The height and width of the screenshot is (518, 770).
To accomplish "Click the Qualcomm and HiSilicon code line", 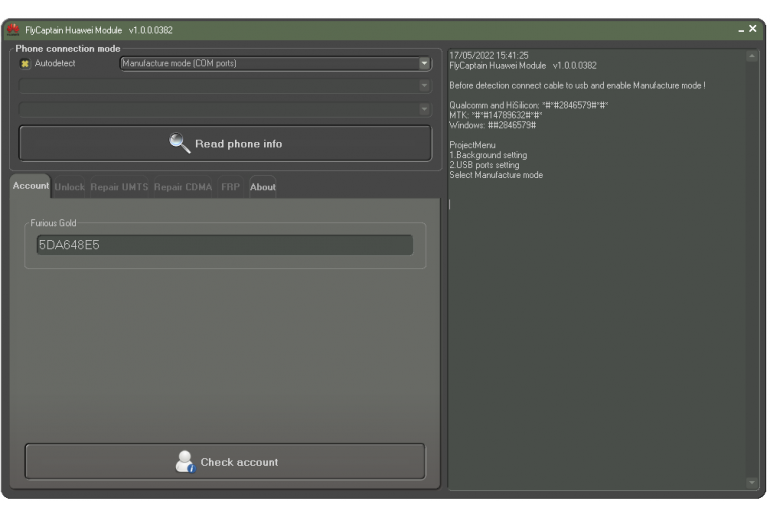I will coord(528,105).
